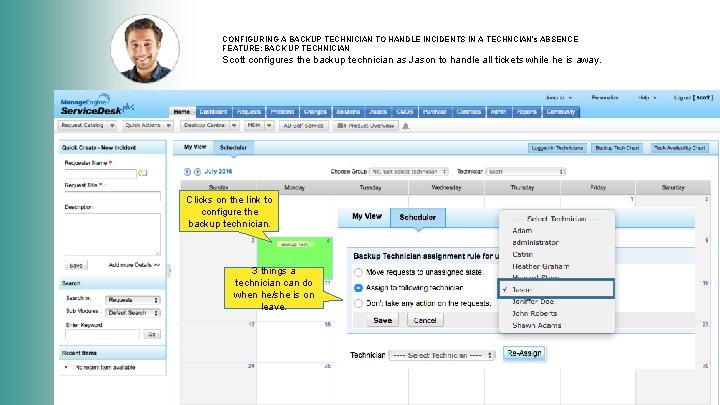Click the Re-Assign button

point(524,353)
